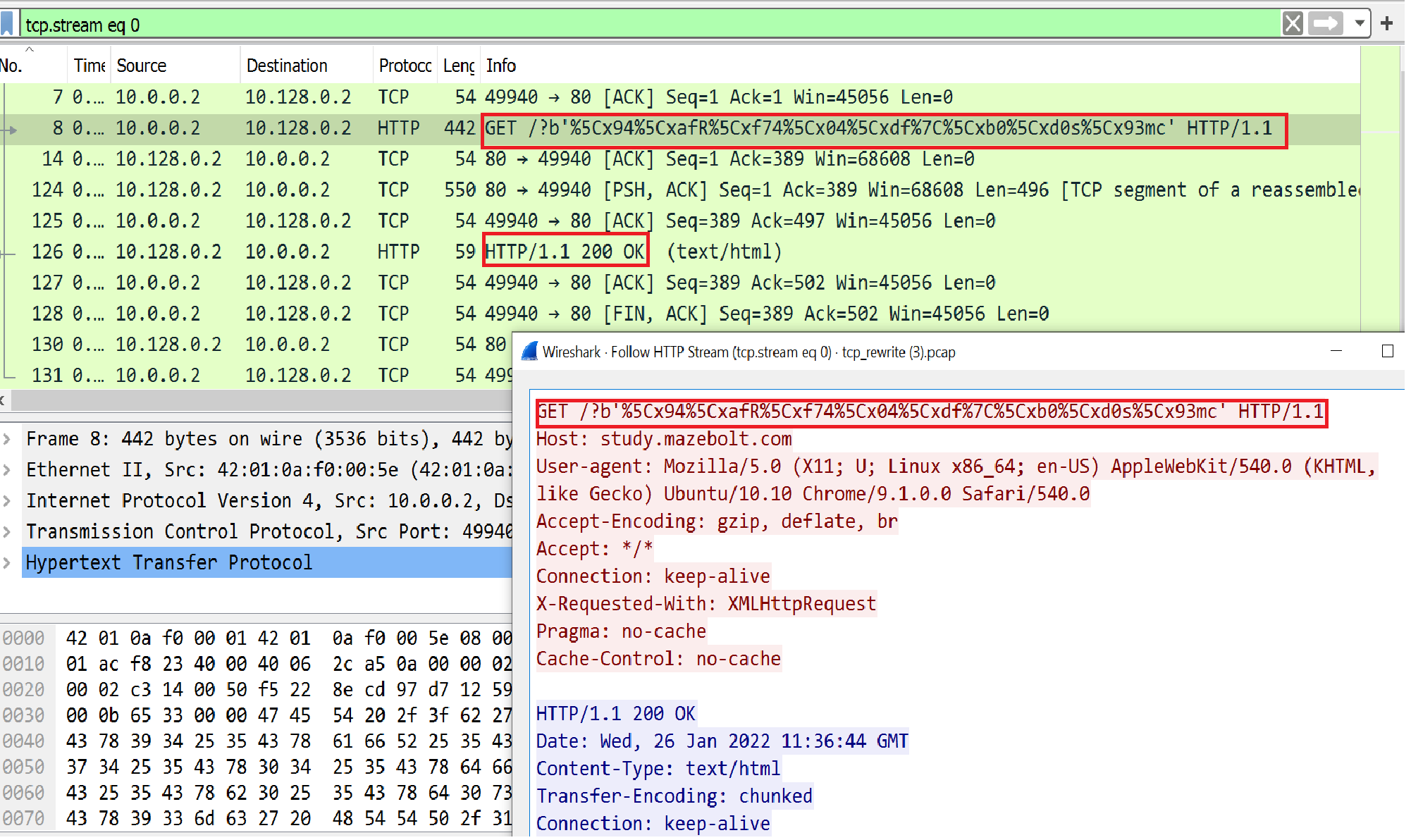
Task: Maximize the Follow HTTP Stream dialog
Action: click(1387, 351)
